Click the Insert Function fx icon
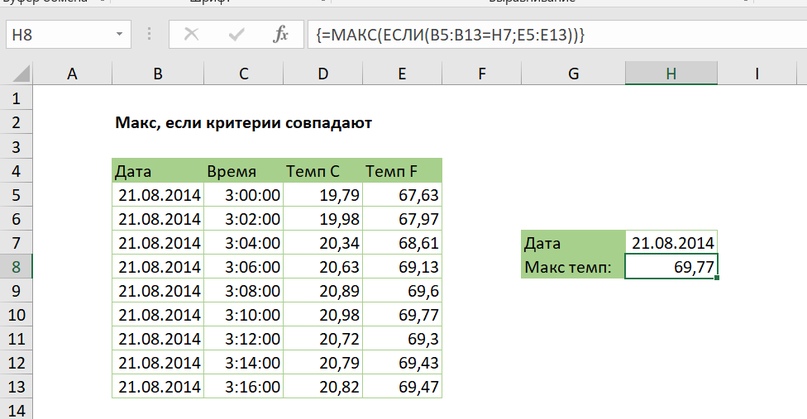Image resolution: width=807 pixels, height=419 pixels. [280, 34]
